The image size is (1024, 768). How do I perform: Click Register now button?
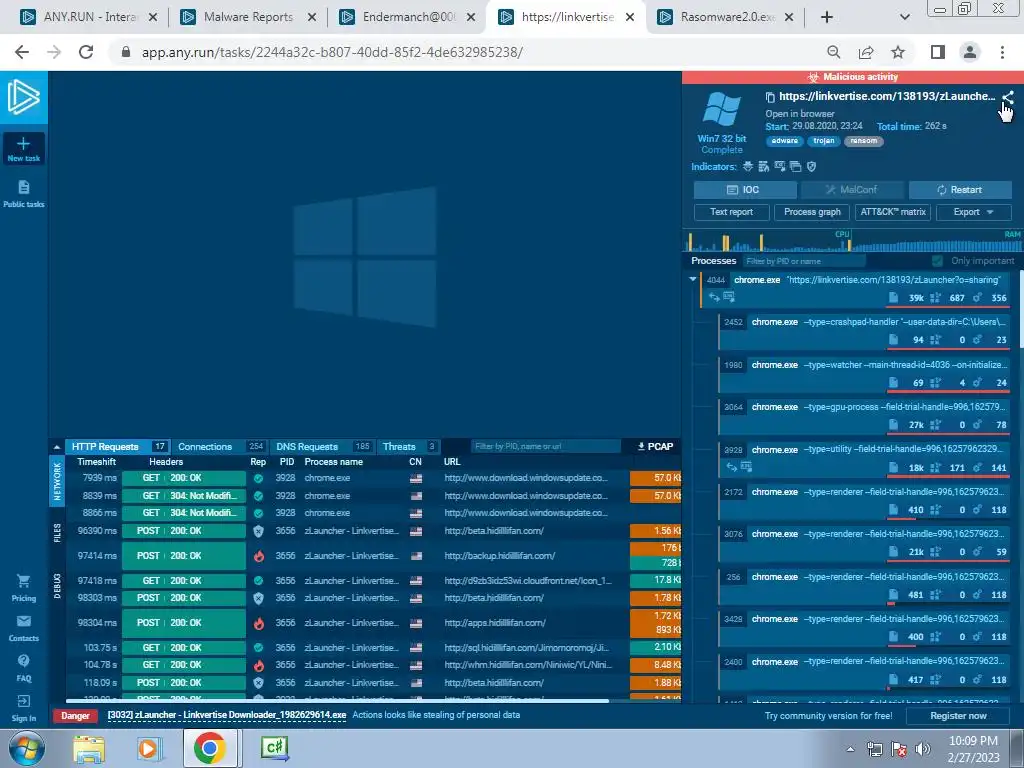(x=958, y=716)
